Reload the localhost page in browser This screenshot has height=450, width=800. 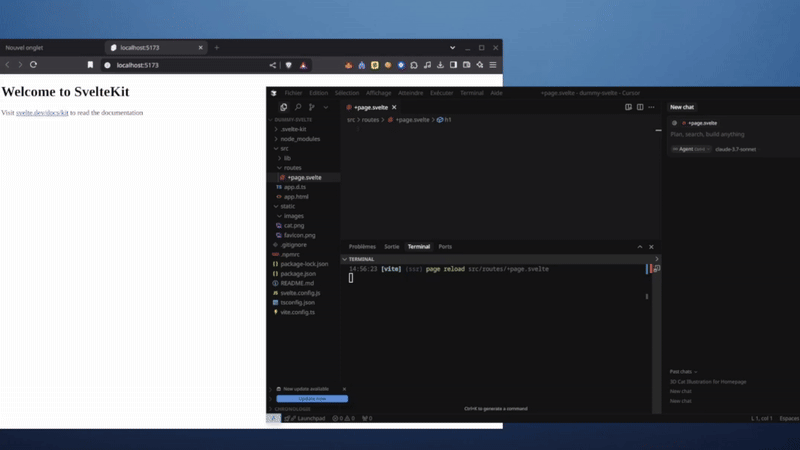tap(34, 65)
